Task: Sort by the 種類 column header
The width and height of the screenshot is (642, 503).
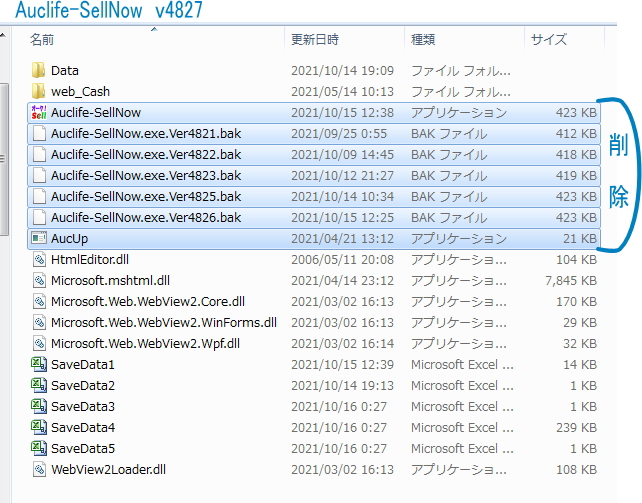Action: click(x=423, y=40)
